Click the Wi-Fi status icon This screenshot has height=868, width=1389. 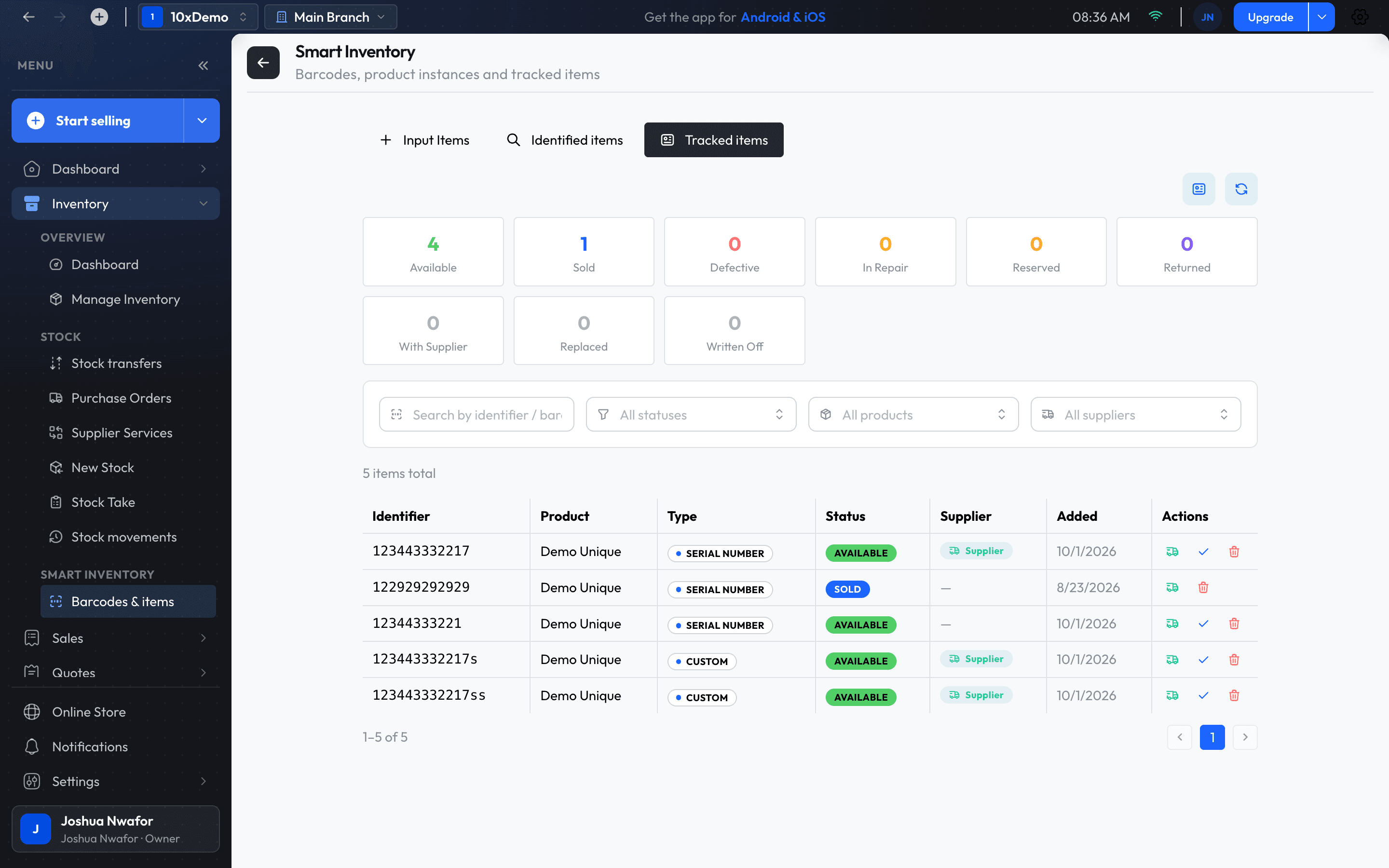pos(1156,16)
